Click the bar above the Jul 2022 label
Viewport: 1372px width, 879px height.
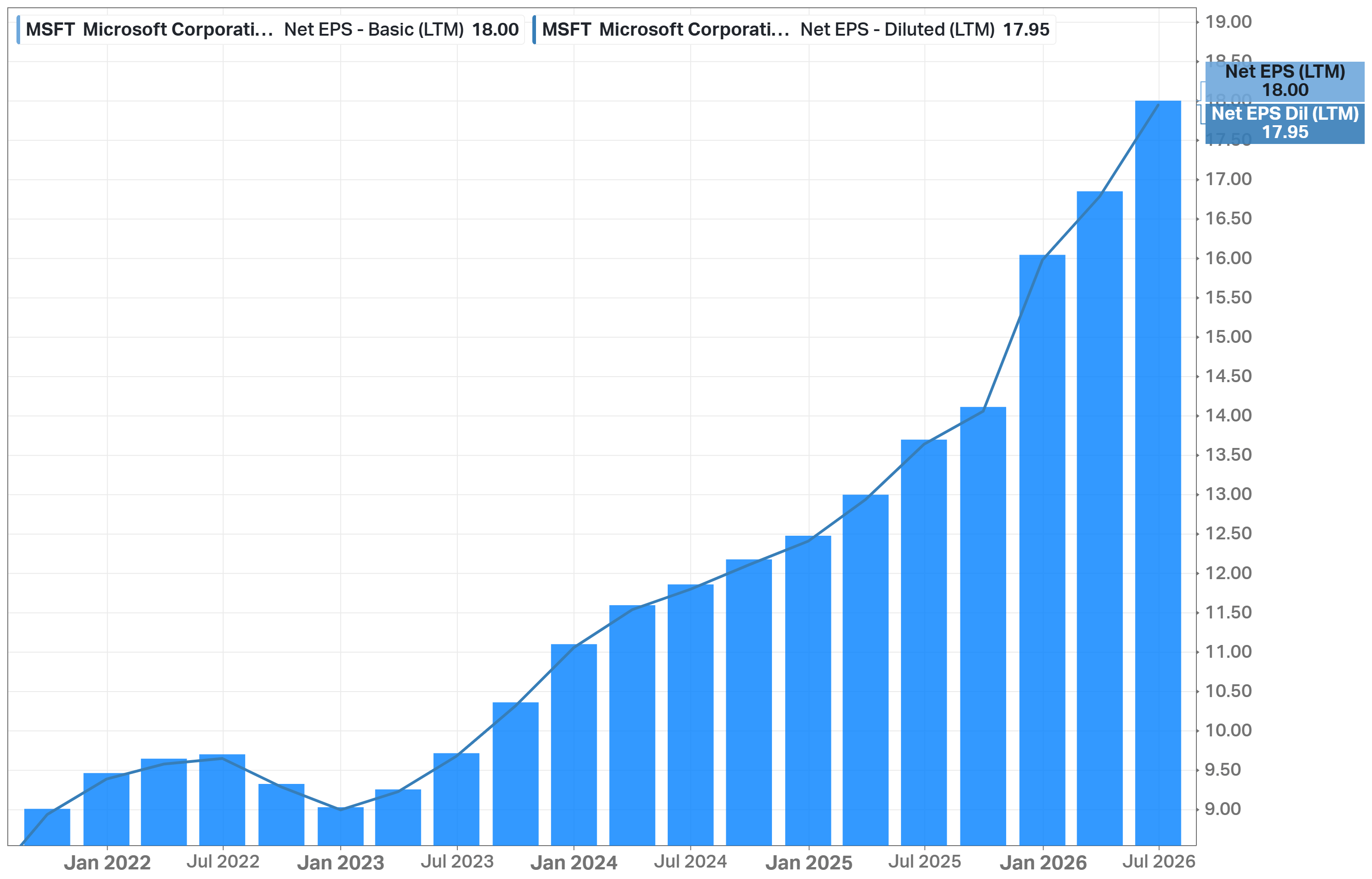point(222,799)
